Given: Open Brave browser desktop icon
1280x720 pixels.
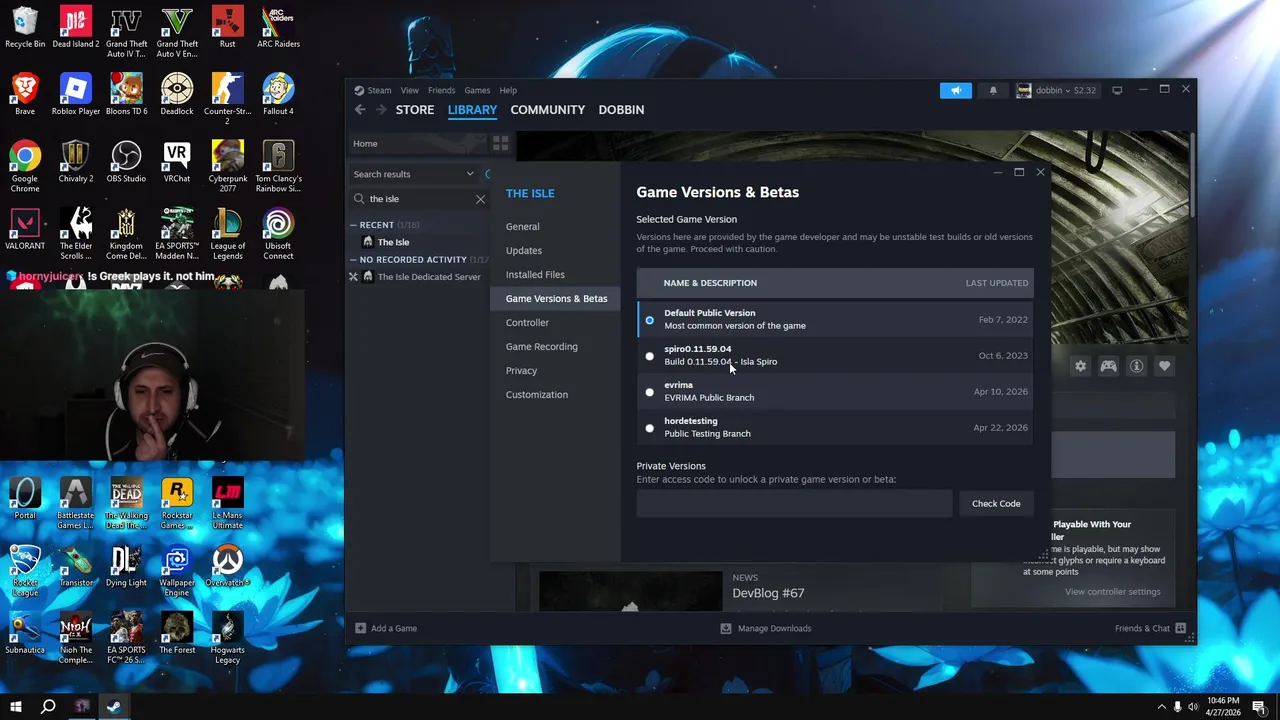Looking at the screenshot, I should click(x=25, y=94).
